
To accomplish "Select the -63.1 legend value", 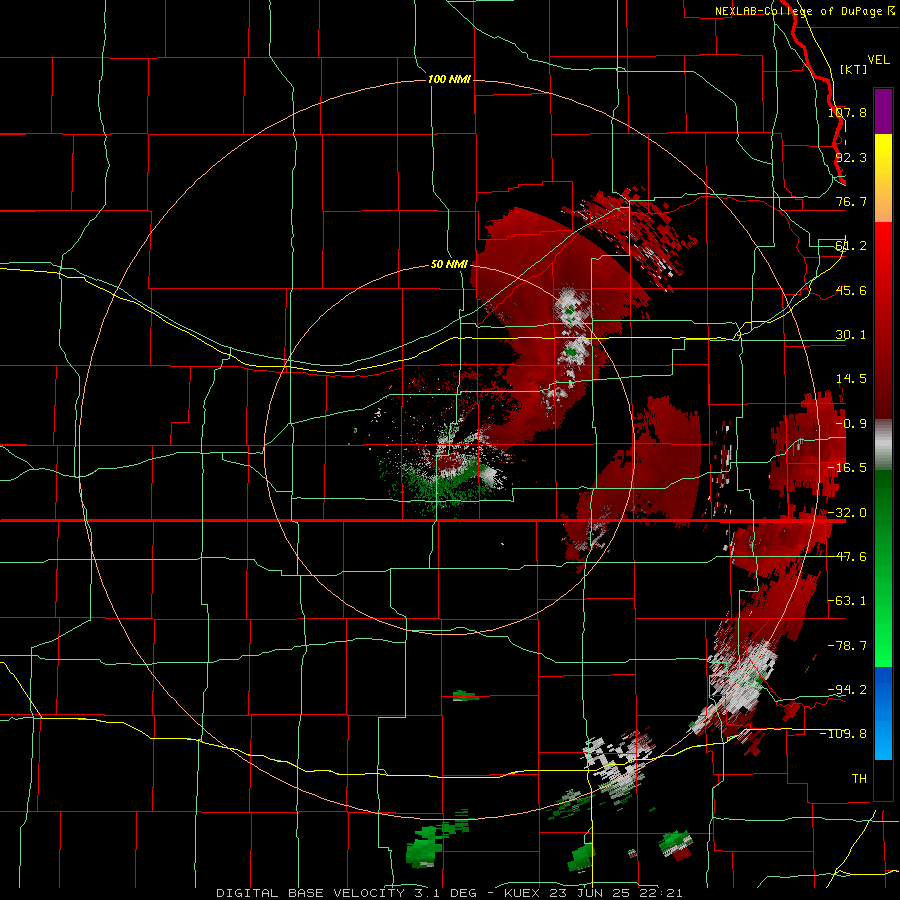I will tap(847, 601).
